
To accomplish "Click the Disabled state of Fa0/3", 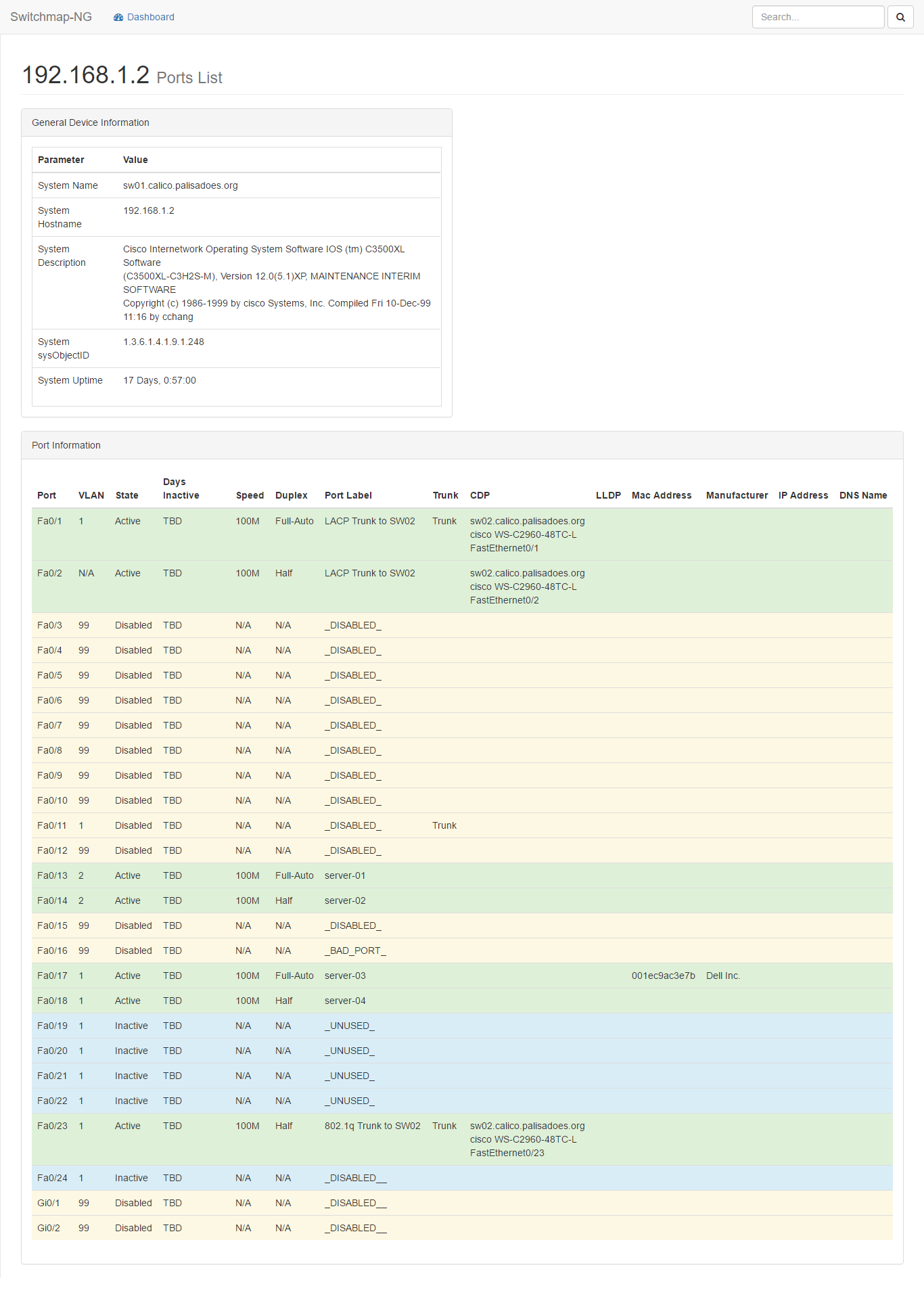I will point(133,625).
